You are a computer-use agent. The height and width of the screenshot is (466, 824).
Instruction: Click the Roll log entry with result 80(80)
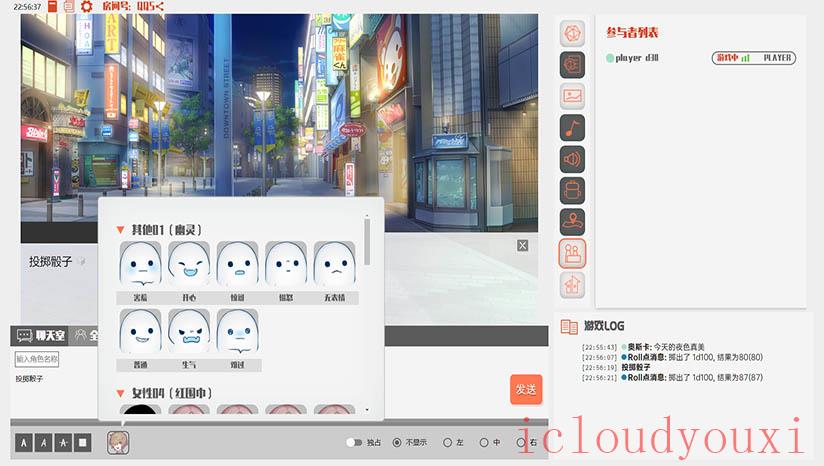(x=672, y=357)
